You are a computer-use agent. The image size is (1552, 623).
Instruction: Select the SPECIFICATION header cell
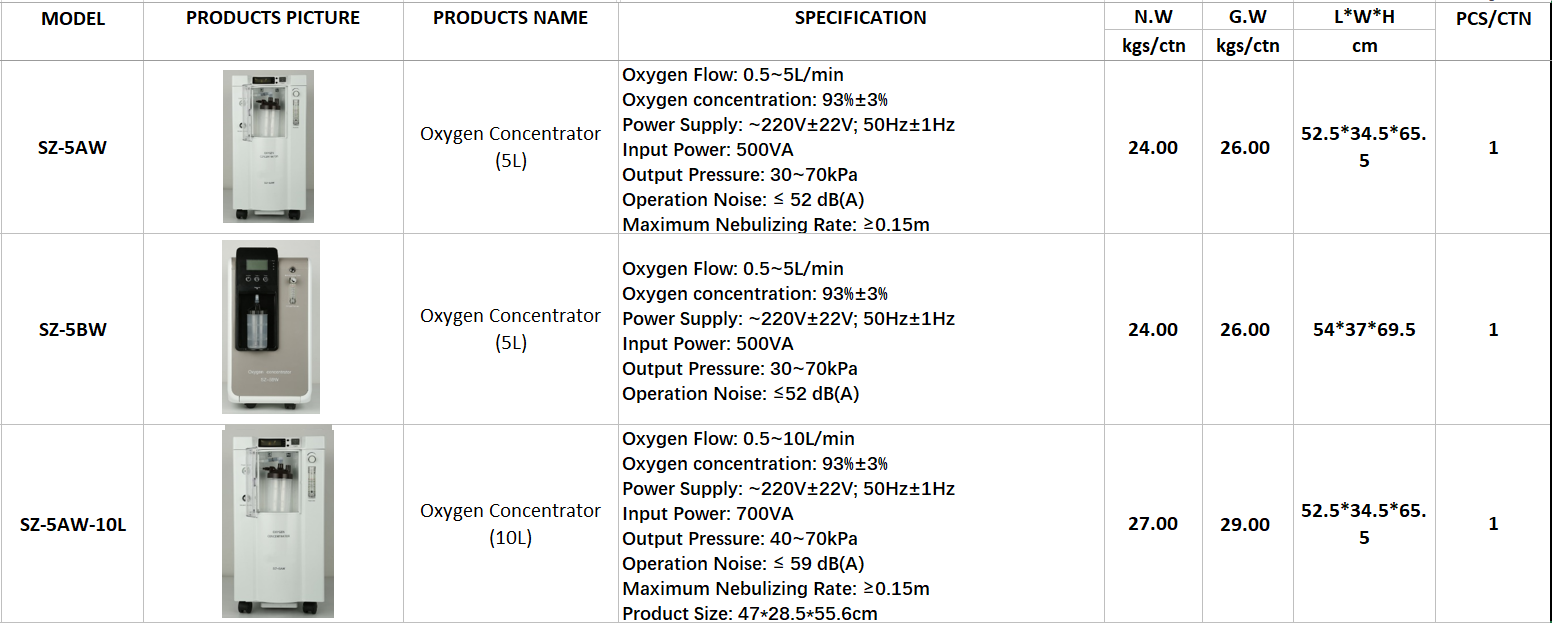click(861, 31)
